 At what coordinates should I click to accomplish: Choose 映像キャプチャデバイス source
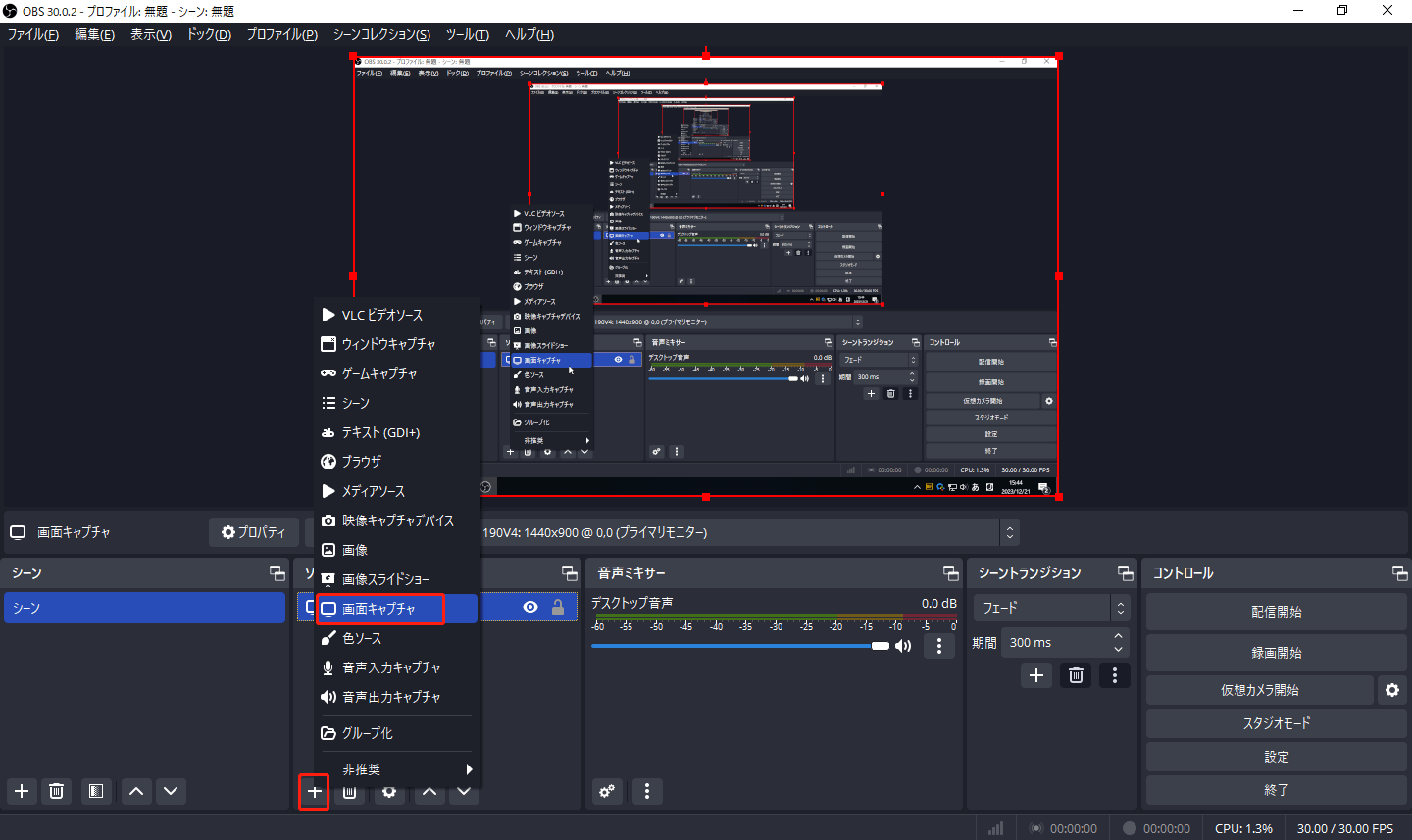pos(397,520)
